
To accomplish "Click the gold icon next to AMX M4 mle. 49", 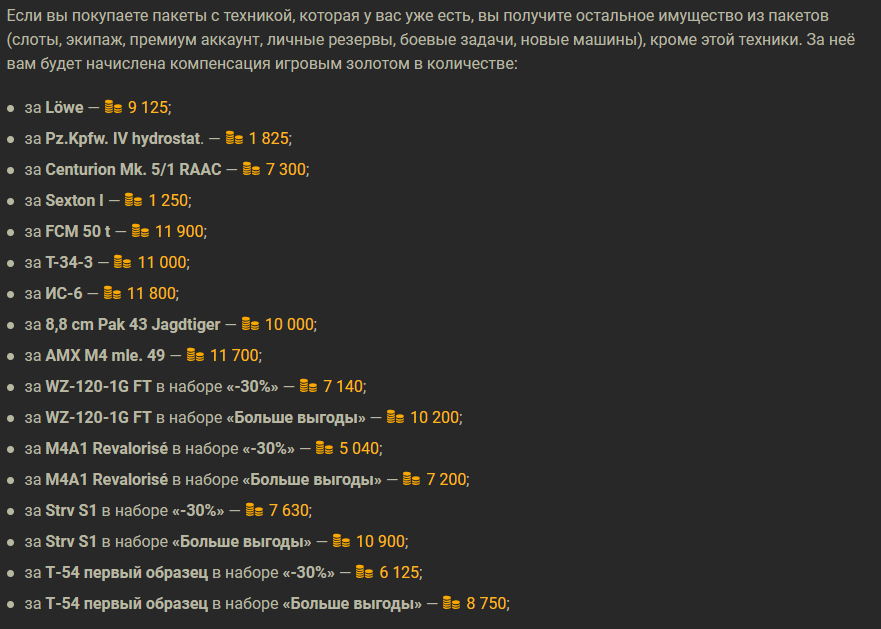I will click(x=195, y=354).
